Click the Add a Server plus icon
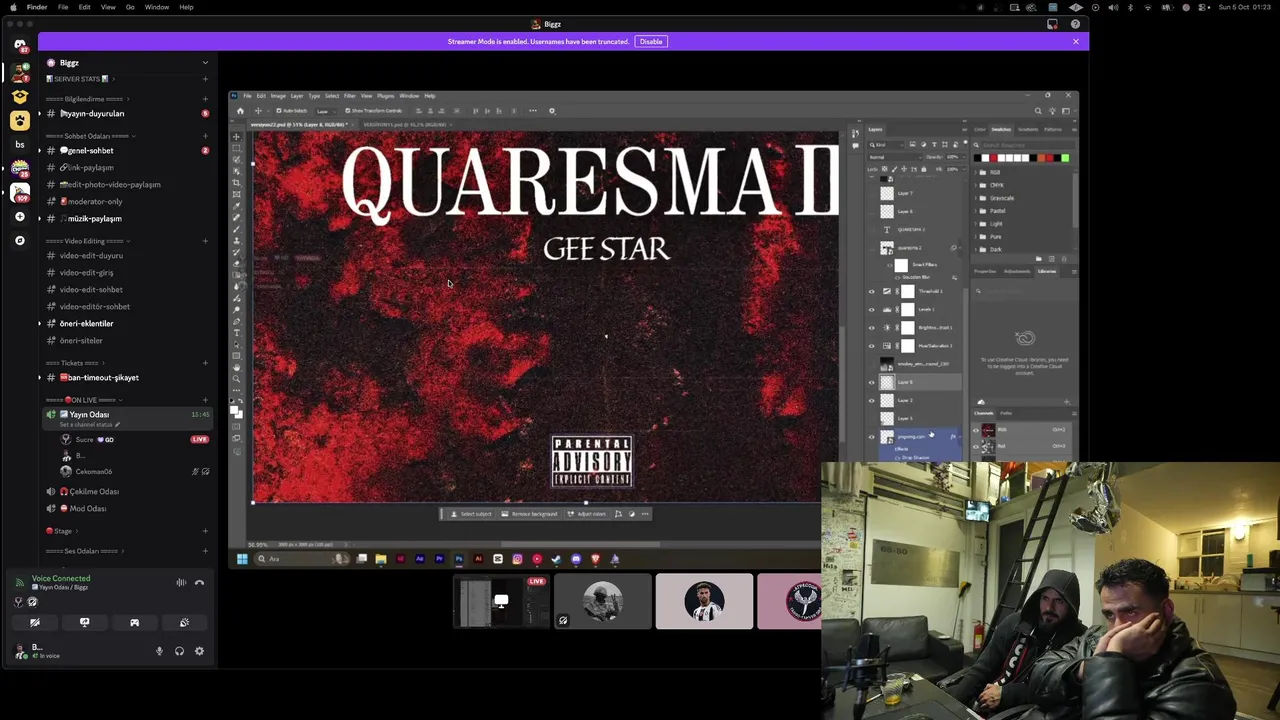 click(19, 216)
